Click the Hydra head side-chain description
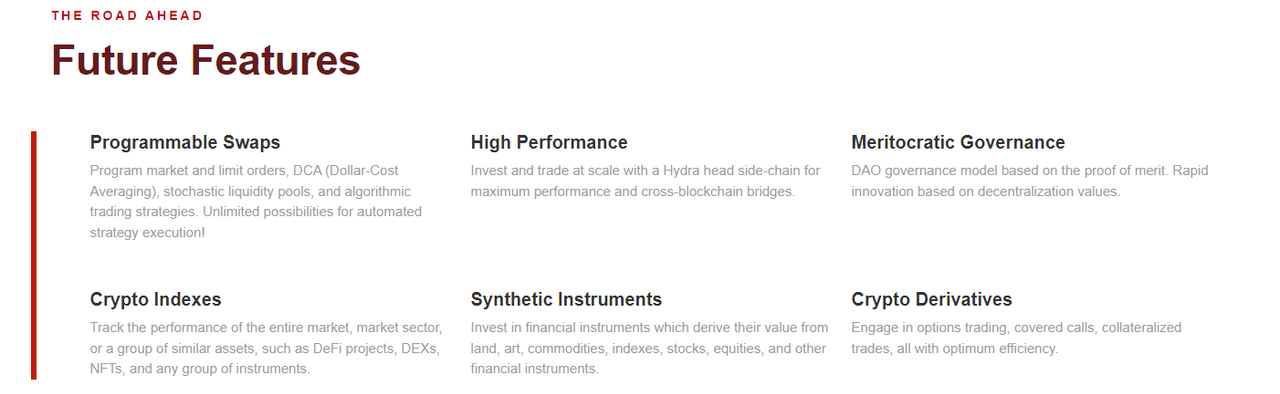This screenshot has width=1280, height=394. coord(645,181)
